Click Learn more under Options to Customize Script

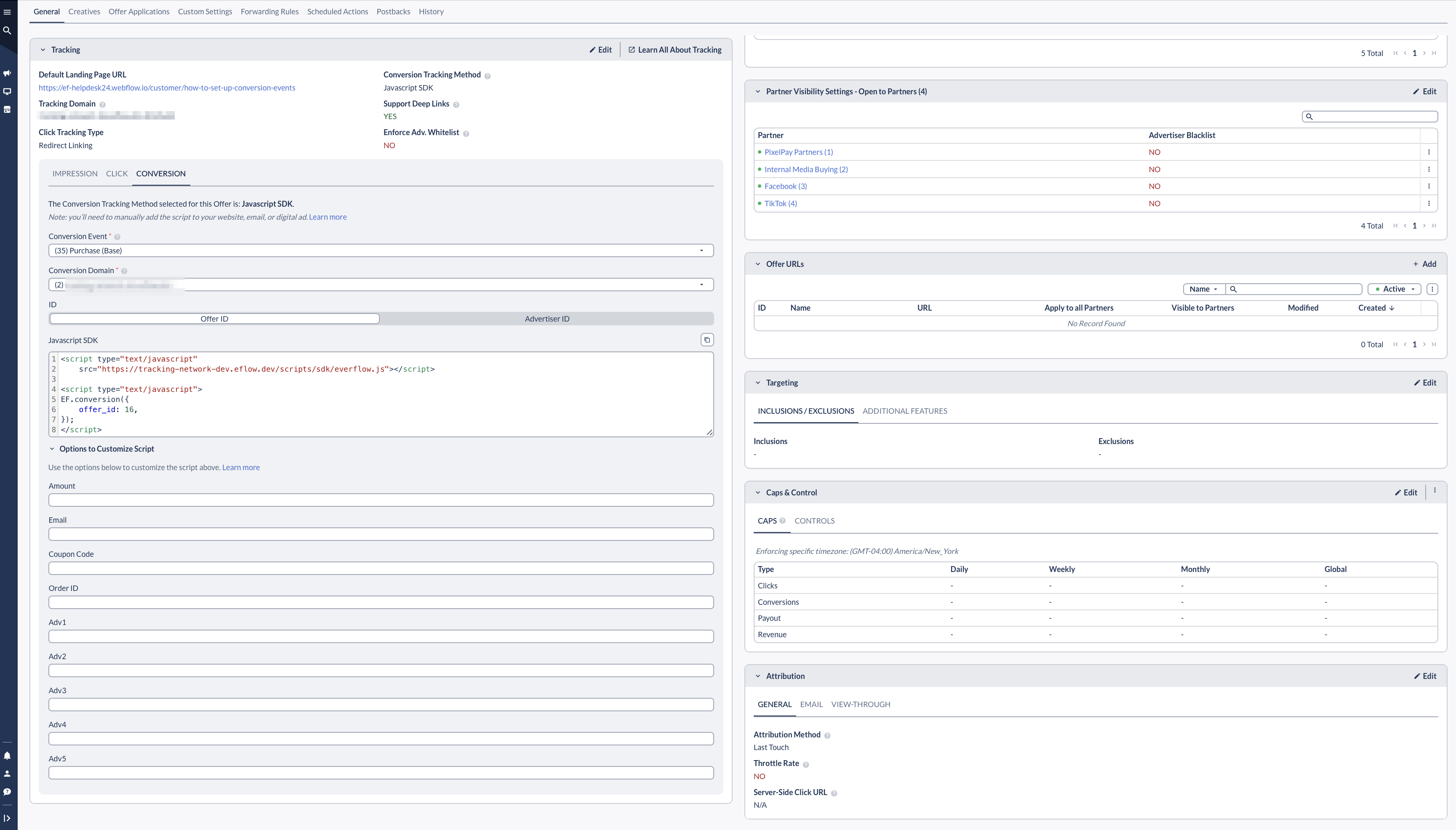click(x=240, y=468)
